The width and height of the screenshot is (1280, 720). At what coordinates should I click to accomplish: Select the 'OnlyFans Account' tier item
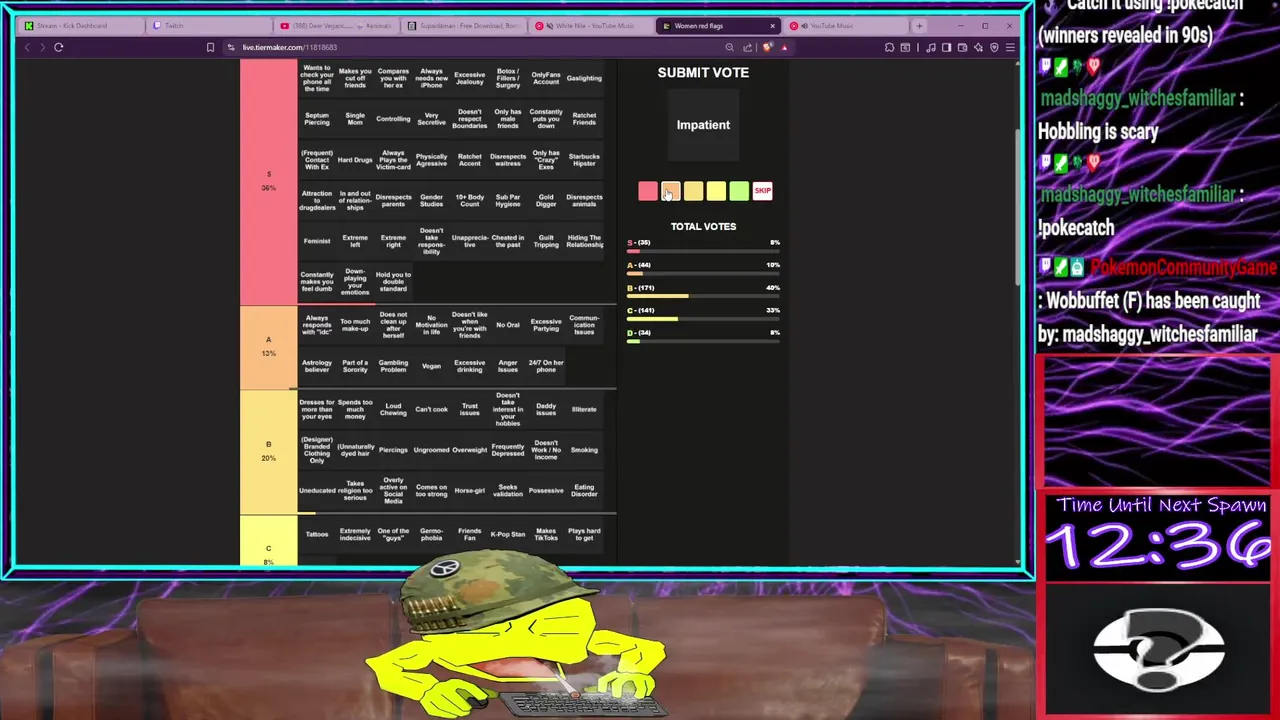pyautogui.click(x=546, y=78)
